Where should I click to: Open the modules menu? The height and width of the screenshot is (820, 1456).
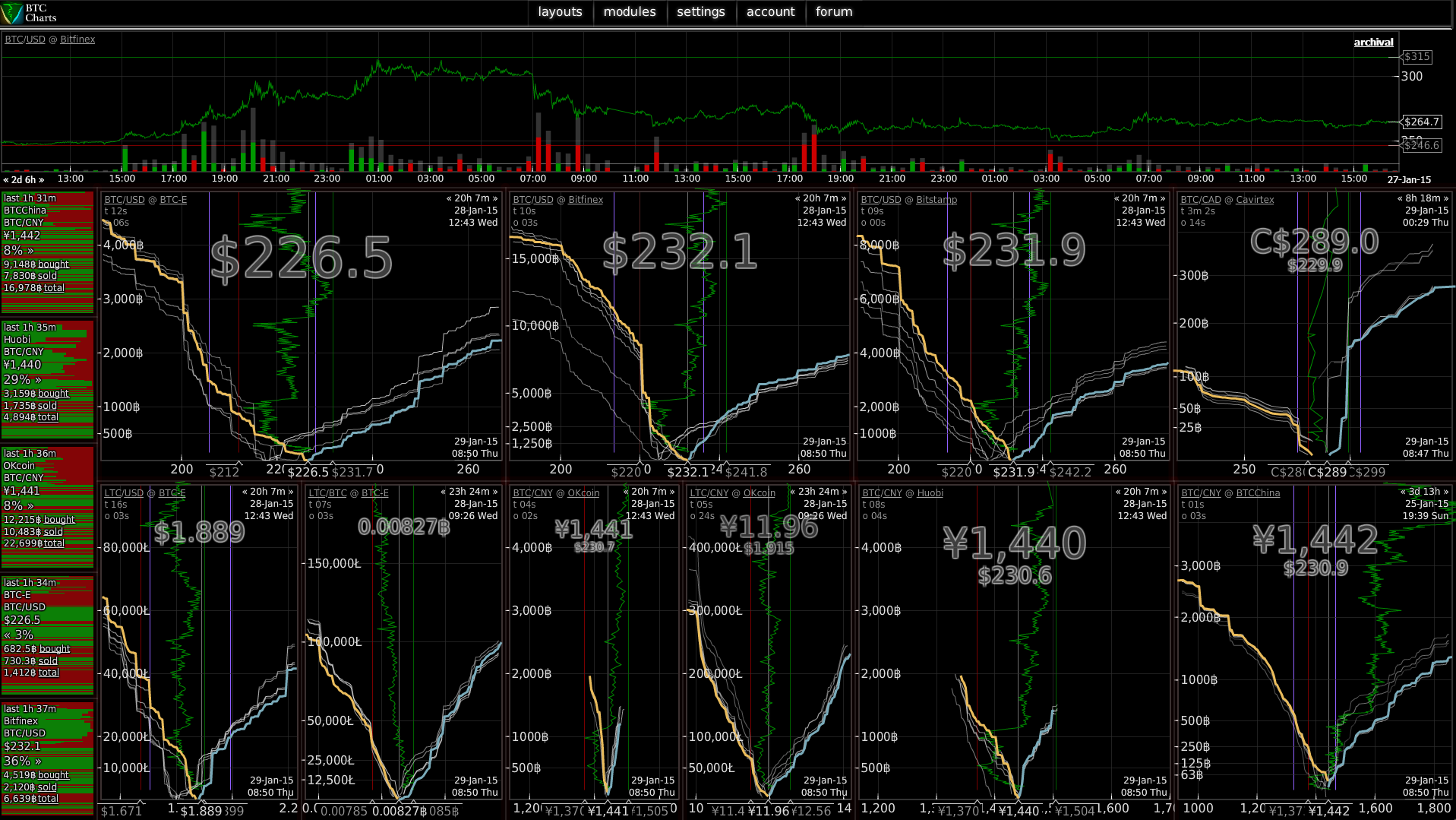click(630, 12)
